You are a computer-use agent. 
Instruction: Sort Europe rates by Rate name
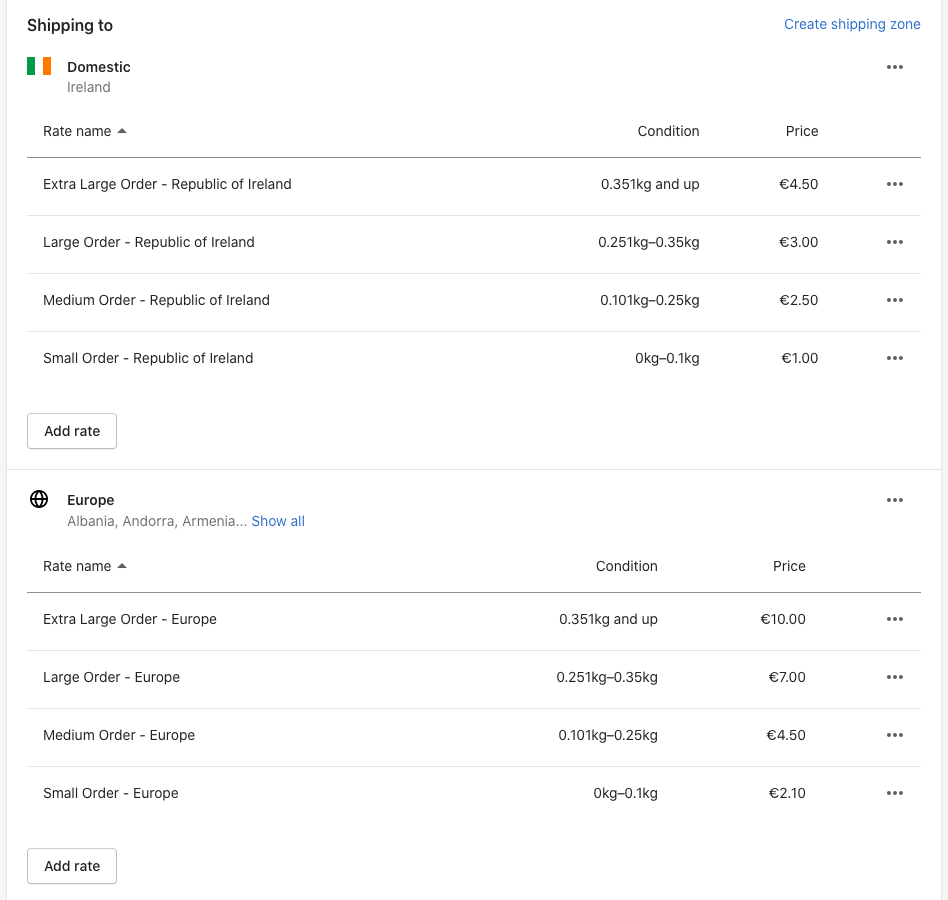[x=85, y=566]
